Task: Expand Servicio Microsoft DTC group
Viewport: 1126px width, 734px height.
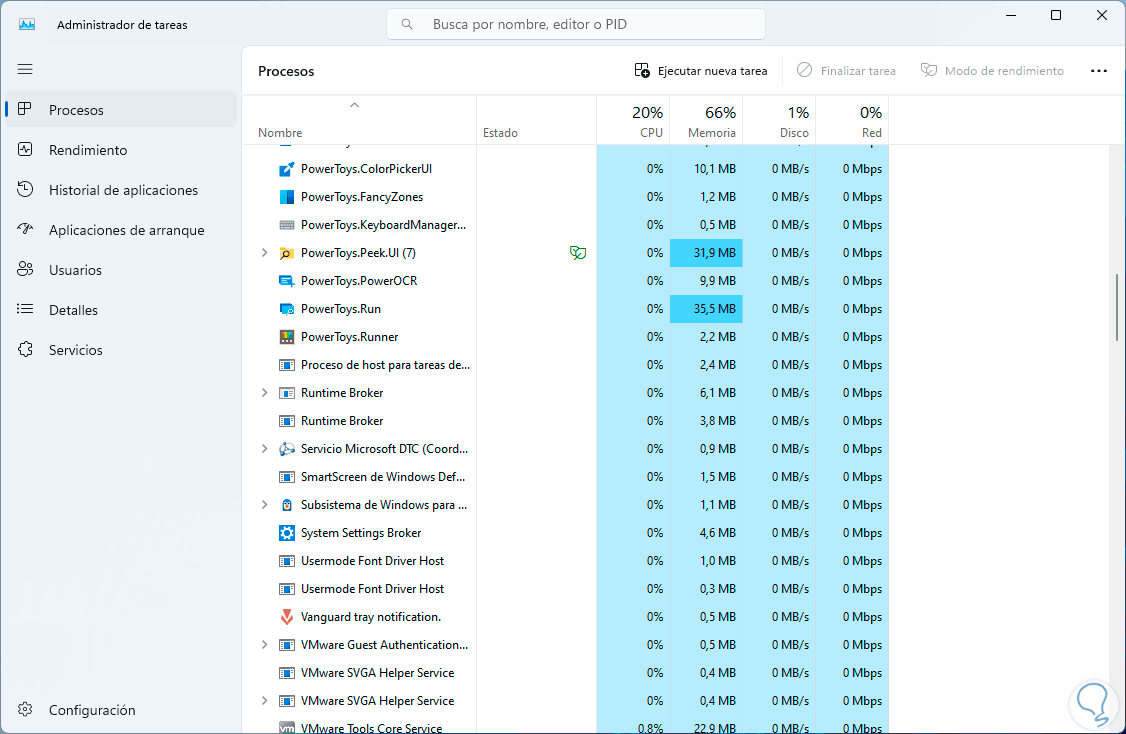Action: [264, 449]
